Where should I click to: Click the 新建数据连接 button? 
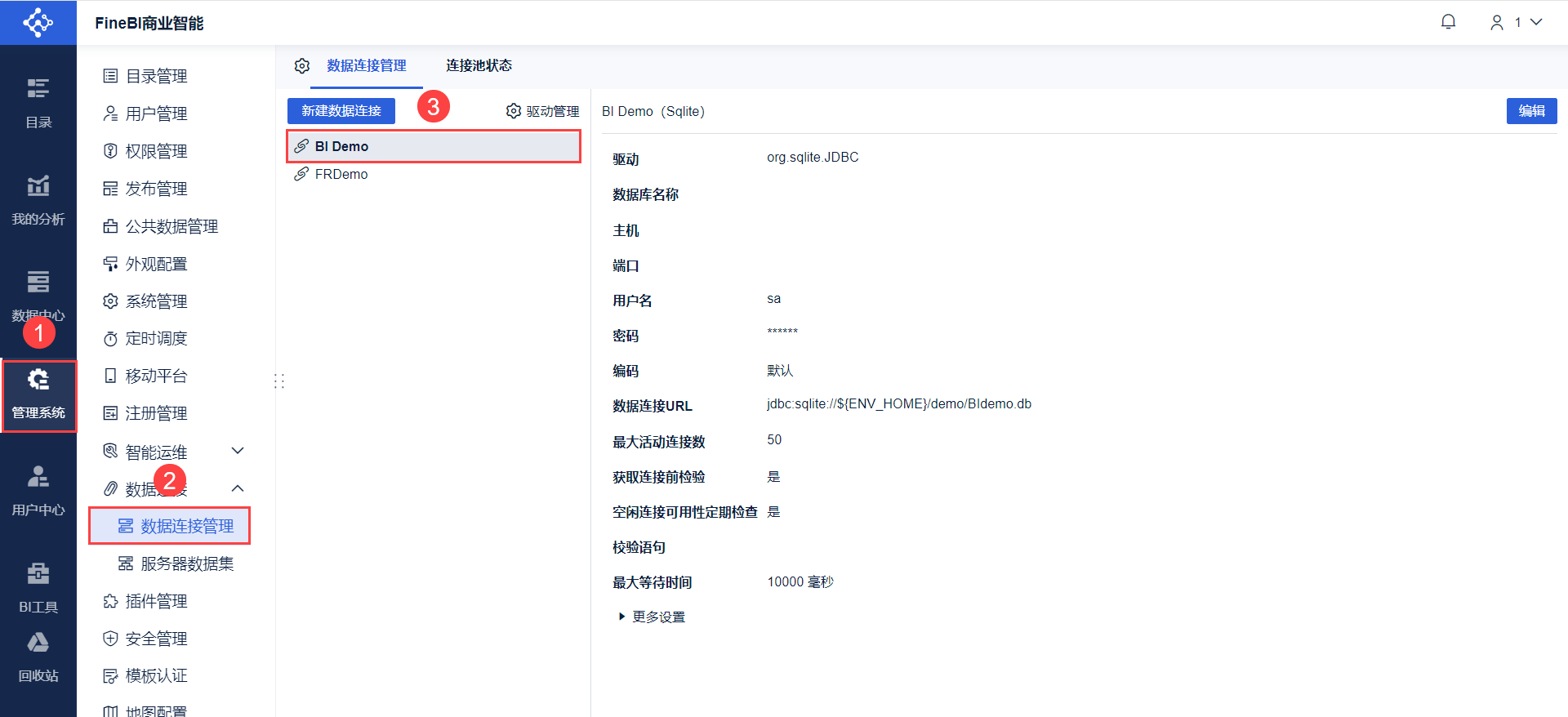pos(341,111)
